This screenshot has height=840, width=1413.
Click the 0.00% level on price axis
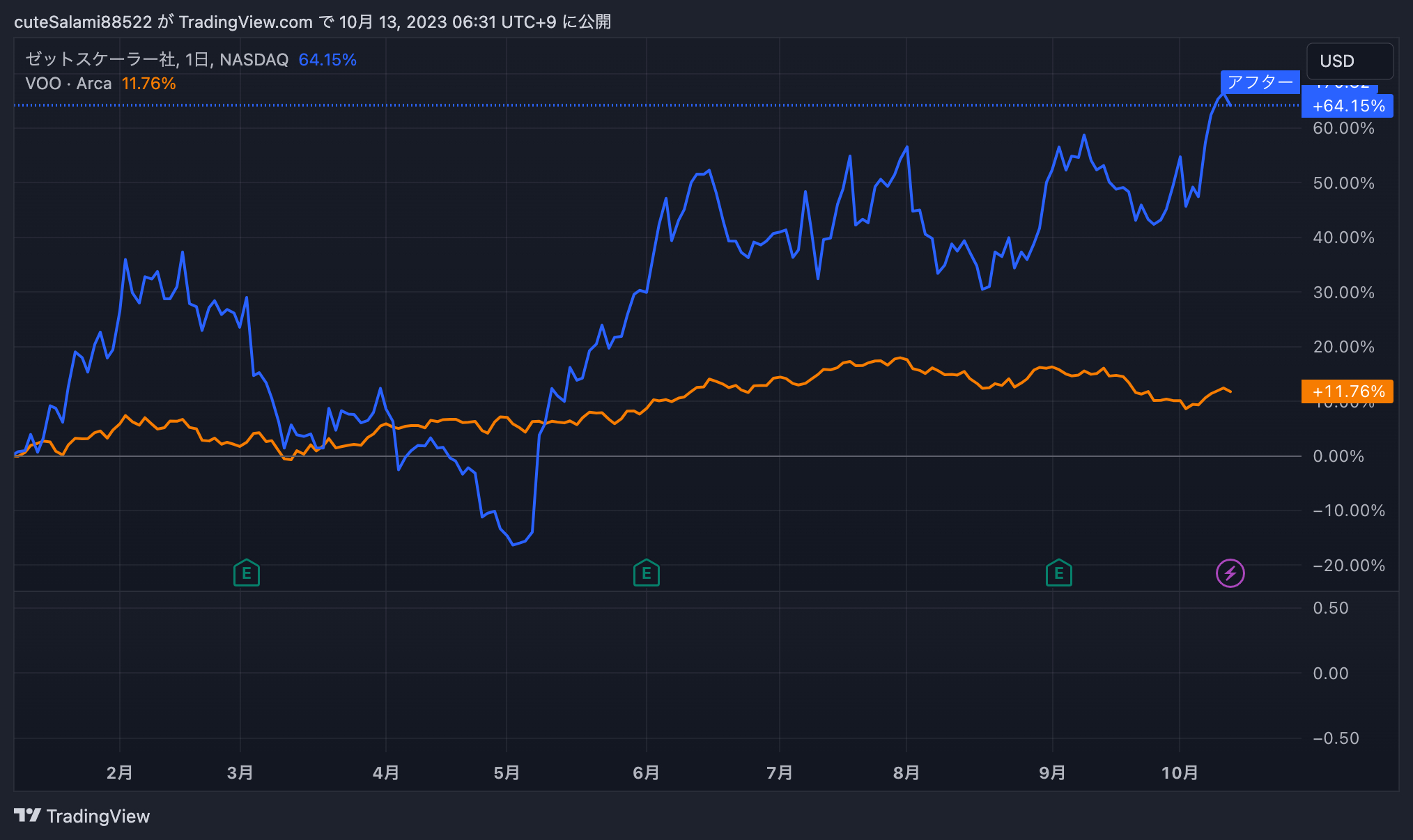1338,456
